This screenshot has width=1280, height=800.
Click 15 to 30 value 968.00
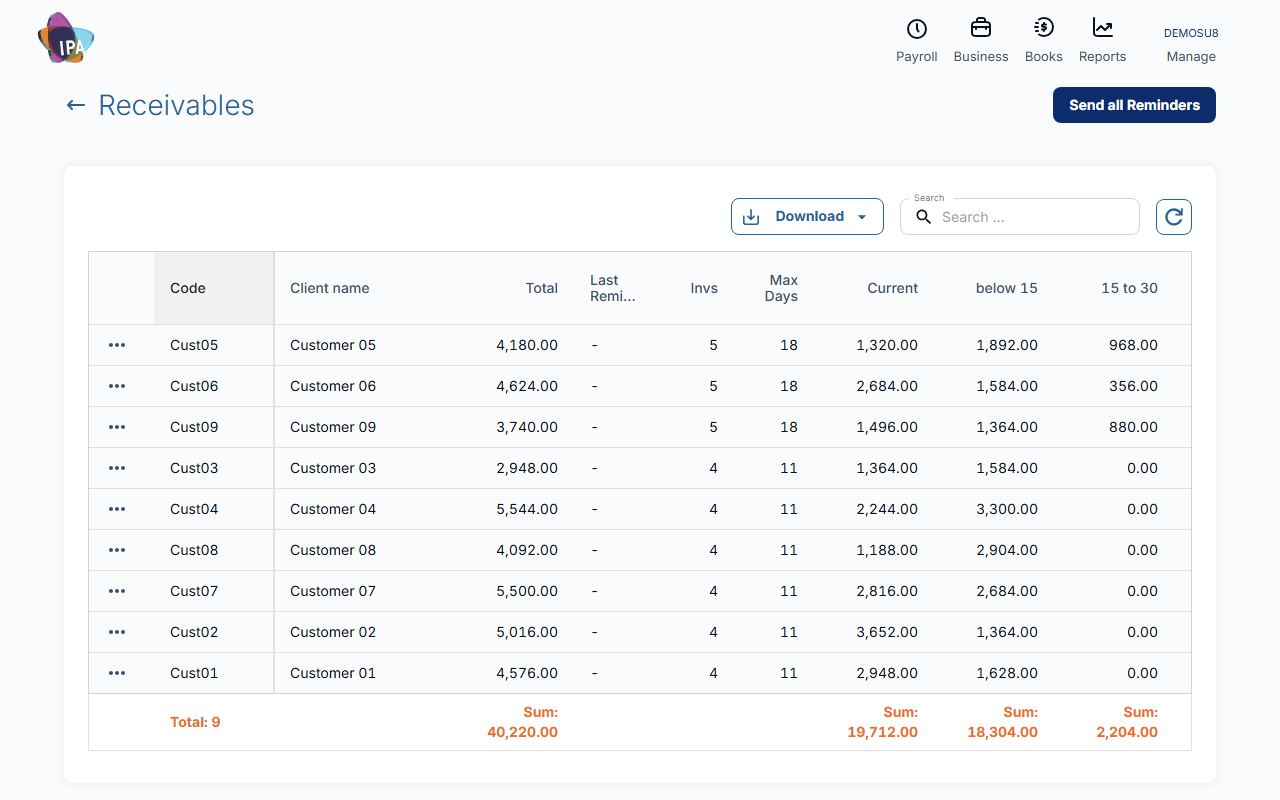[1133, 345]
